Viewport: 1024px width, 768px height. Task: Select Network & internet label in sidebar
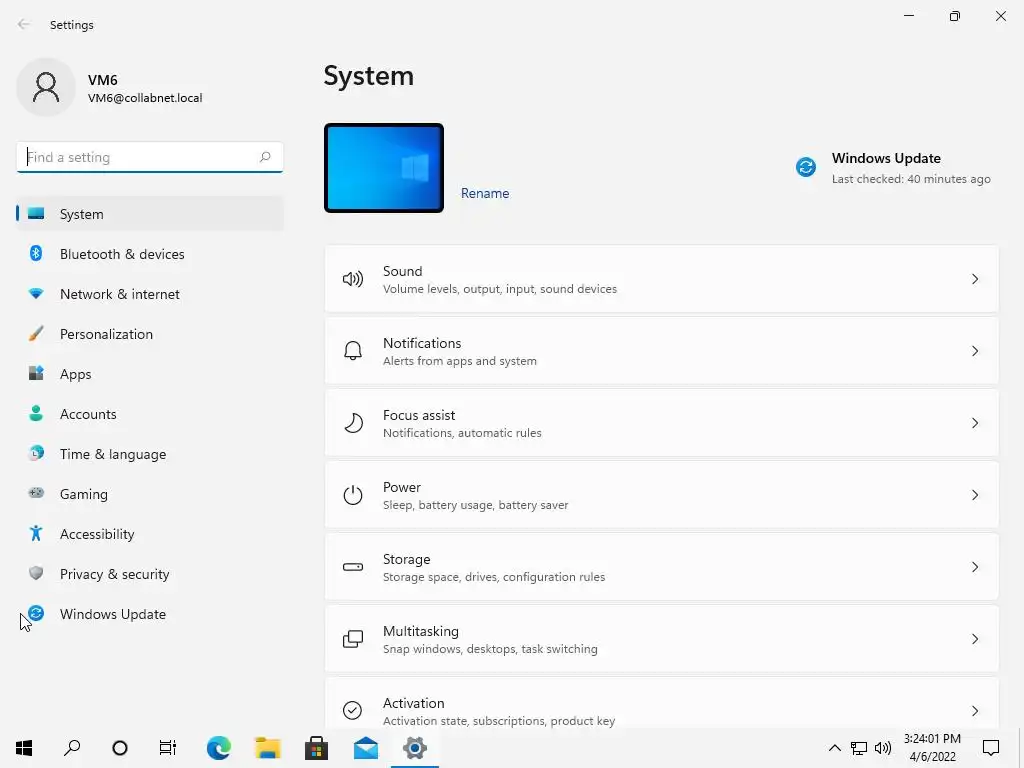coord(120,294)
